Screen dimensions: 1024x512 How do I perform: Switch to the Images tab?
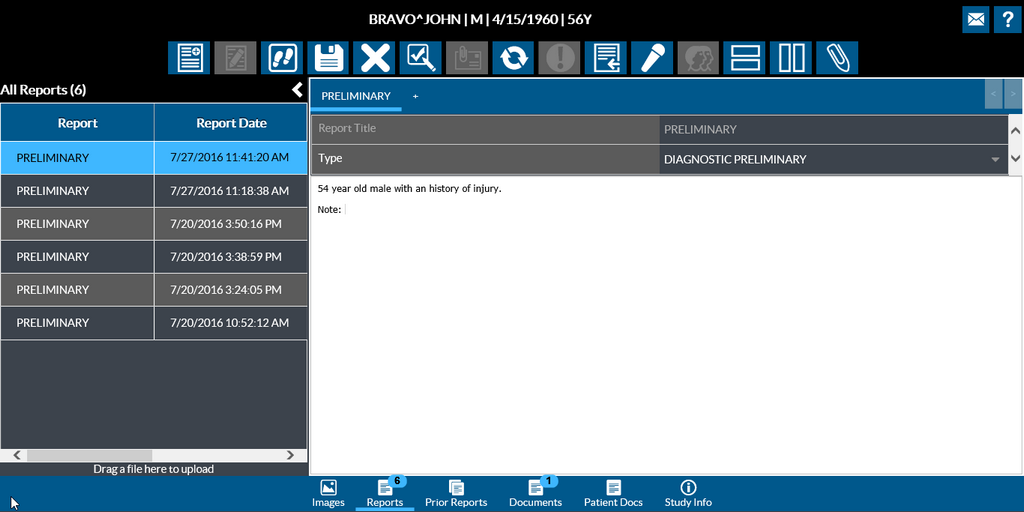328,493
